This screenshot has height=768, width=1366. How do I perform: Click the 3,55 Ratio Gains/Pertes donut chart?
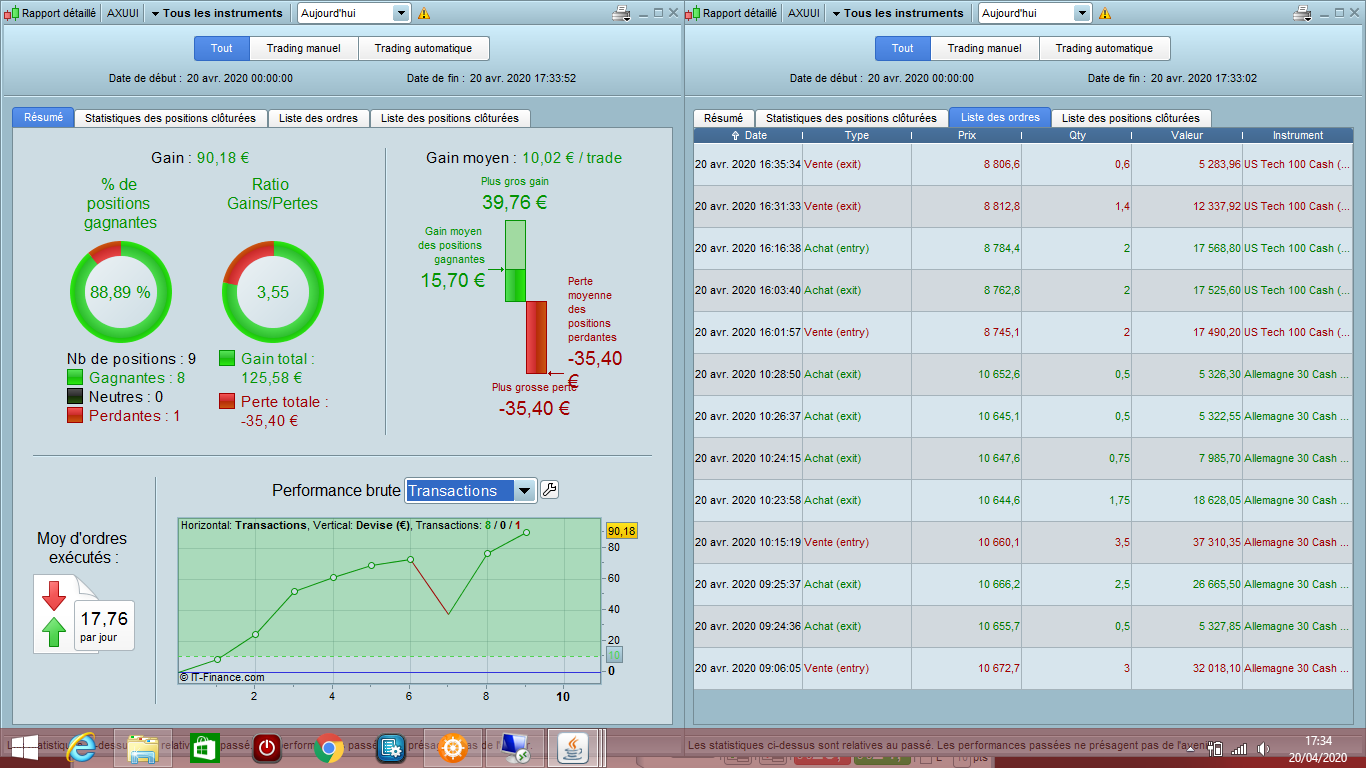(x=272, y=292)
